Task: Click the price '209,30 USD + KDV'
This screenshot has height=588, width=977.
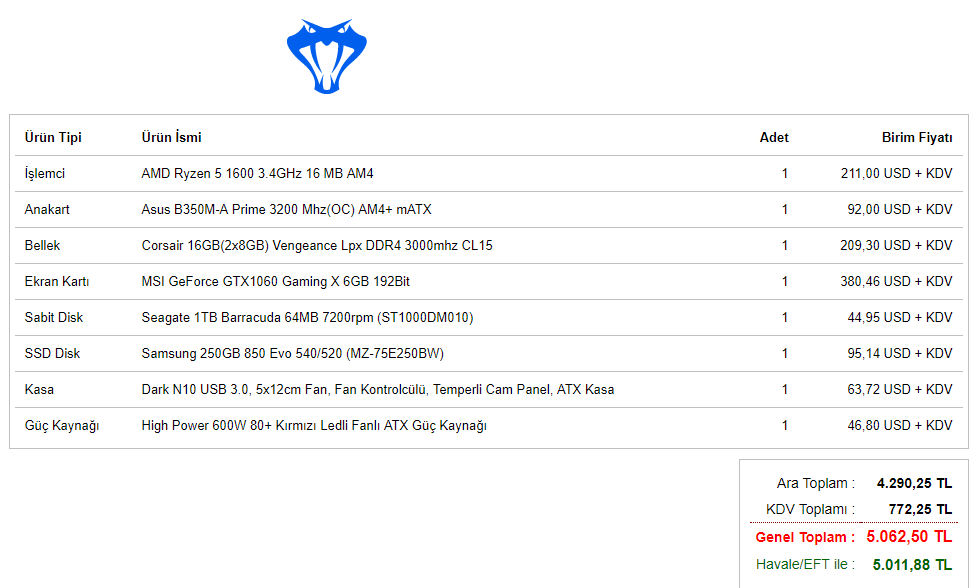Action: coord(897,245)
